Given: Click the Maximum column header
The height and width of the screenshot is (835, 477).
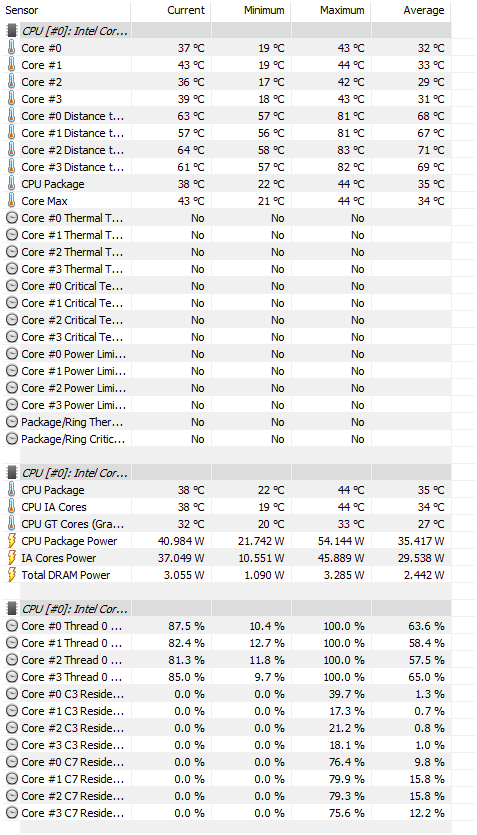Looking at the screenshot, I should coord(331,11).
